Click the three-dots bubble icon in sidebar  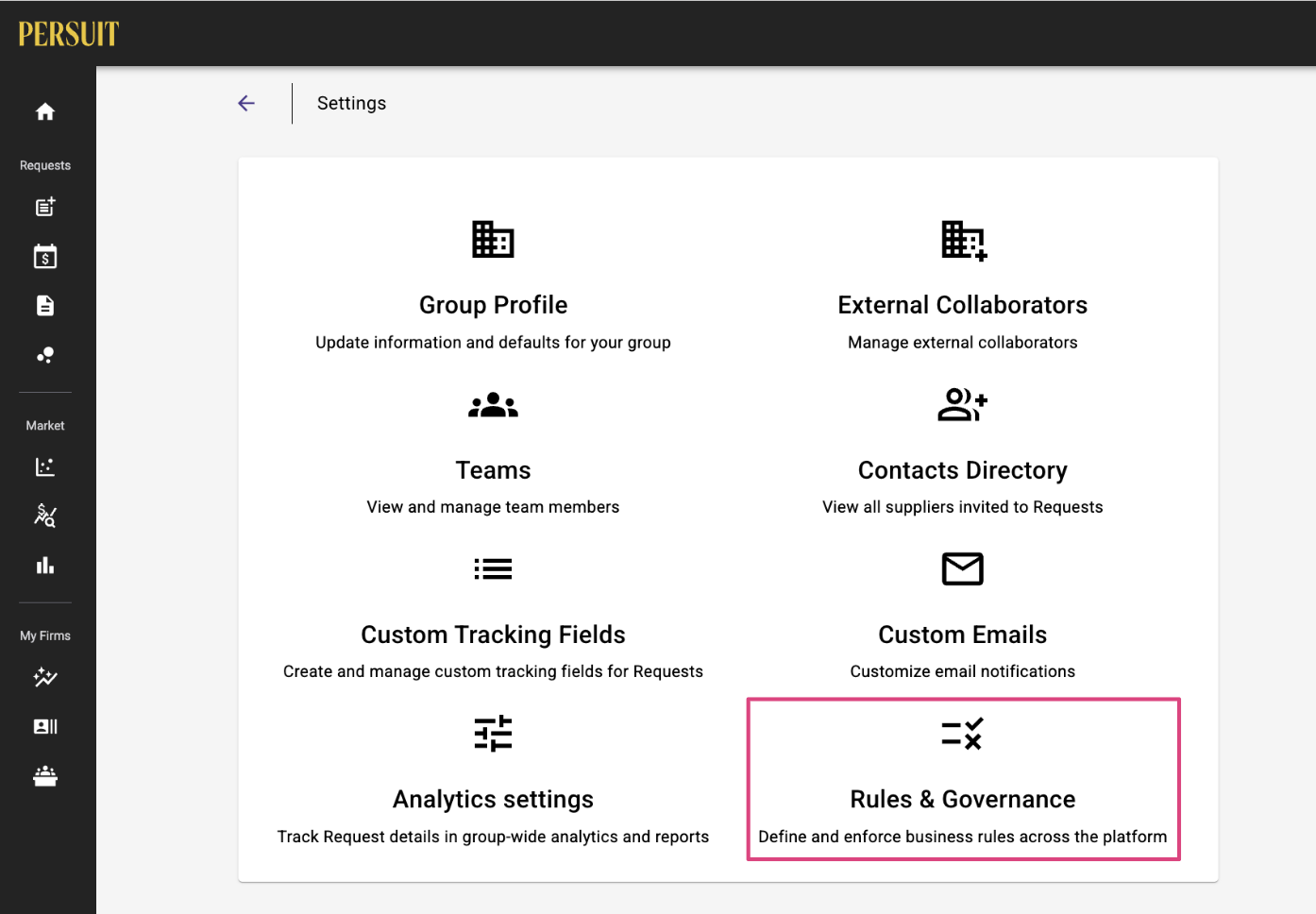(45, 355)
